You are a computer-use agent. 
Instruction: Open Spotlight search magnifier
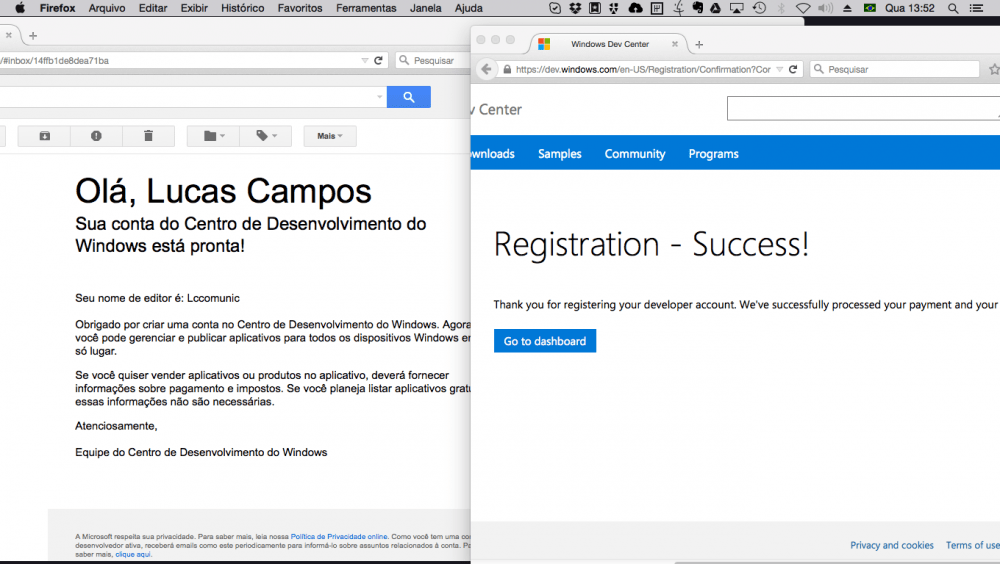(953, 8)
